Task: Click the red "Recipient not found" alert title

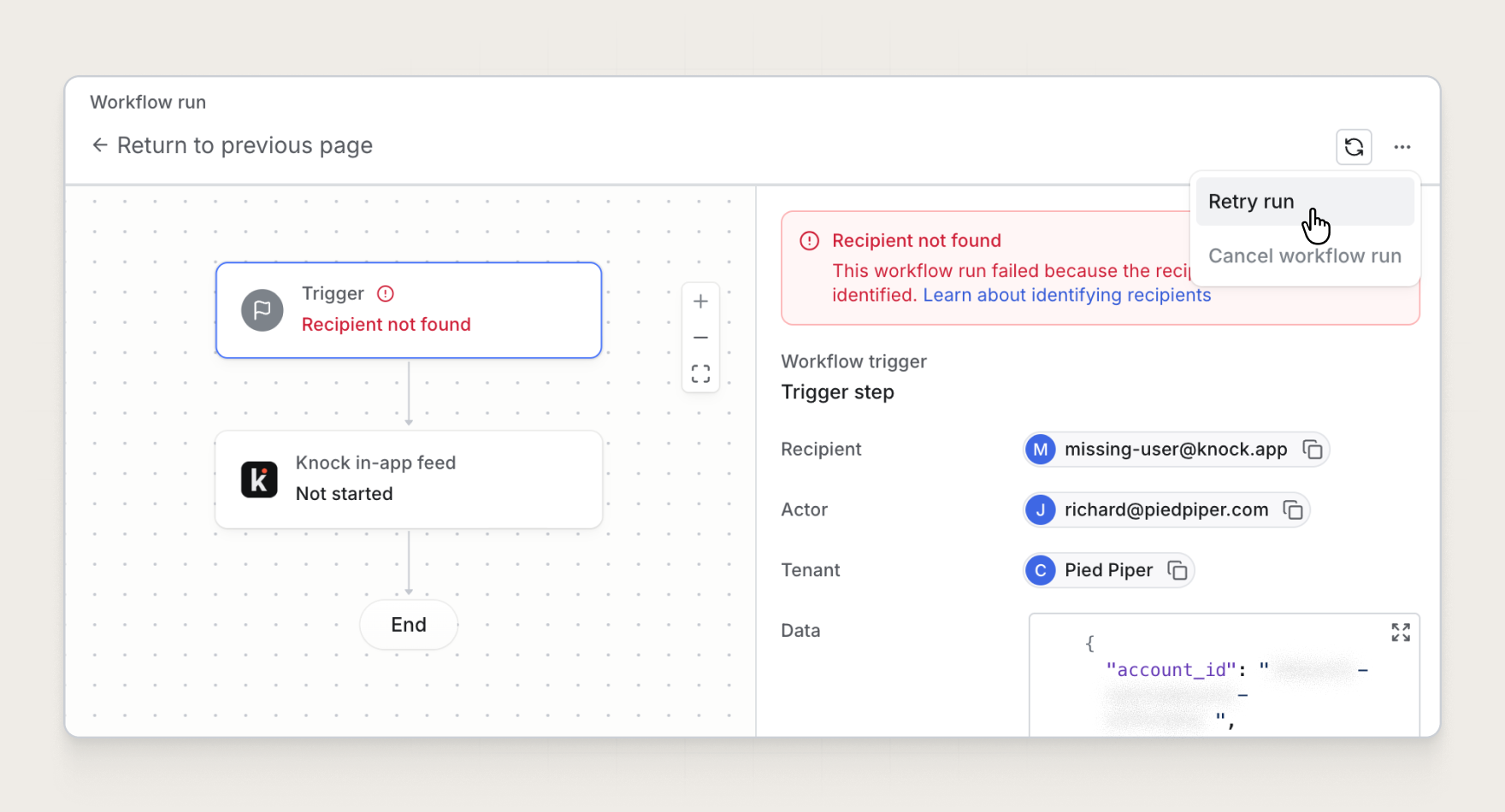Action: (x=917, y=241)
